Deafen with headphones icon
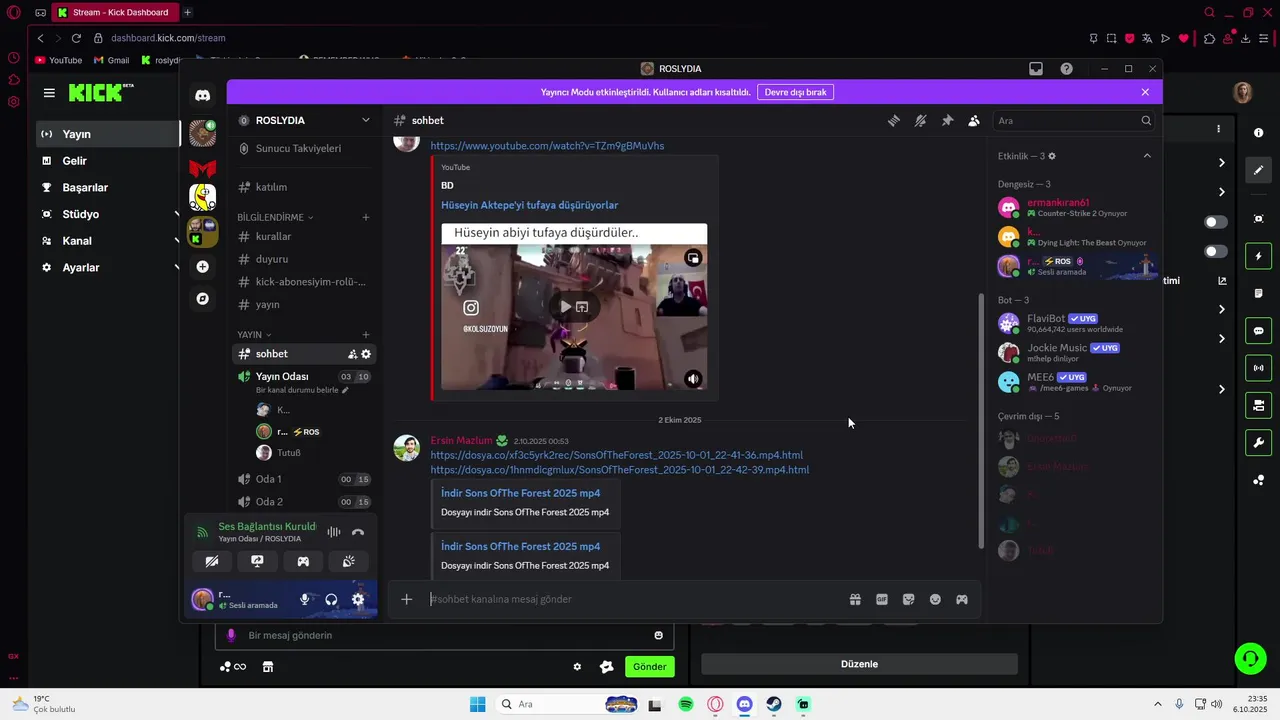The image size is (1280, 720). coord(331,599)
